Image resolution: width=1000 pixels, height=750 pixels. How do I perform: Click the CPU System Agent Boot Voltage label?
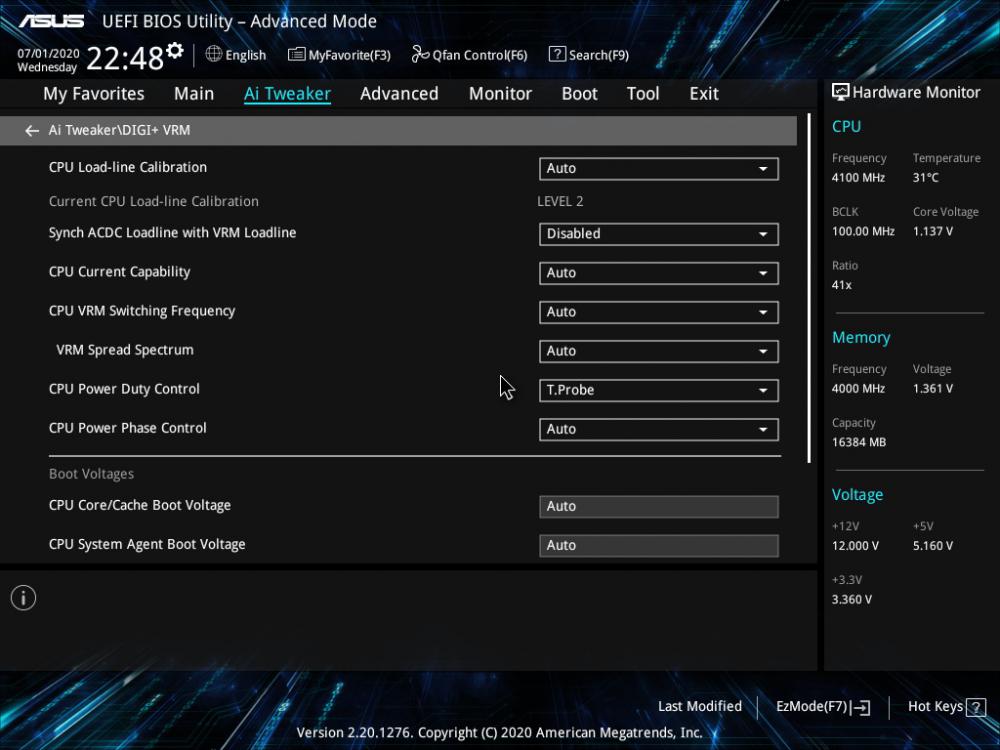(147, 545)
